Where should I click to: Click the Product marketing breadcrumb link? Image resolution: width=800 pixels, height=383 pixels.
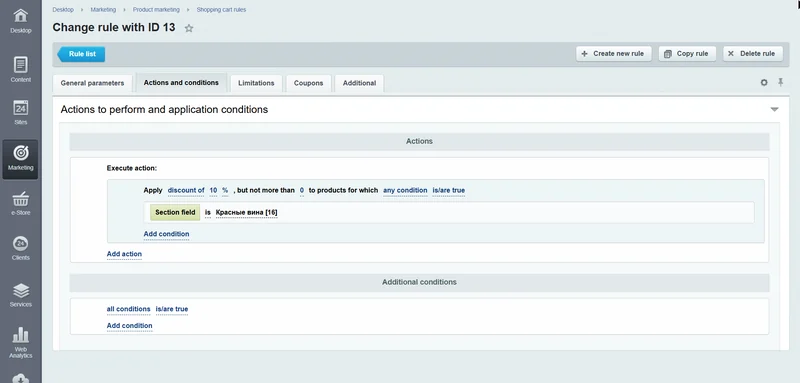(x=156, y=10)
